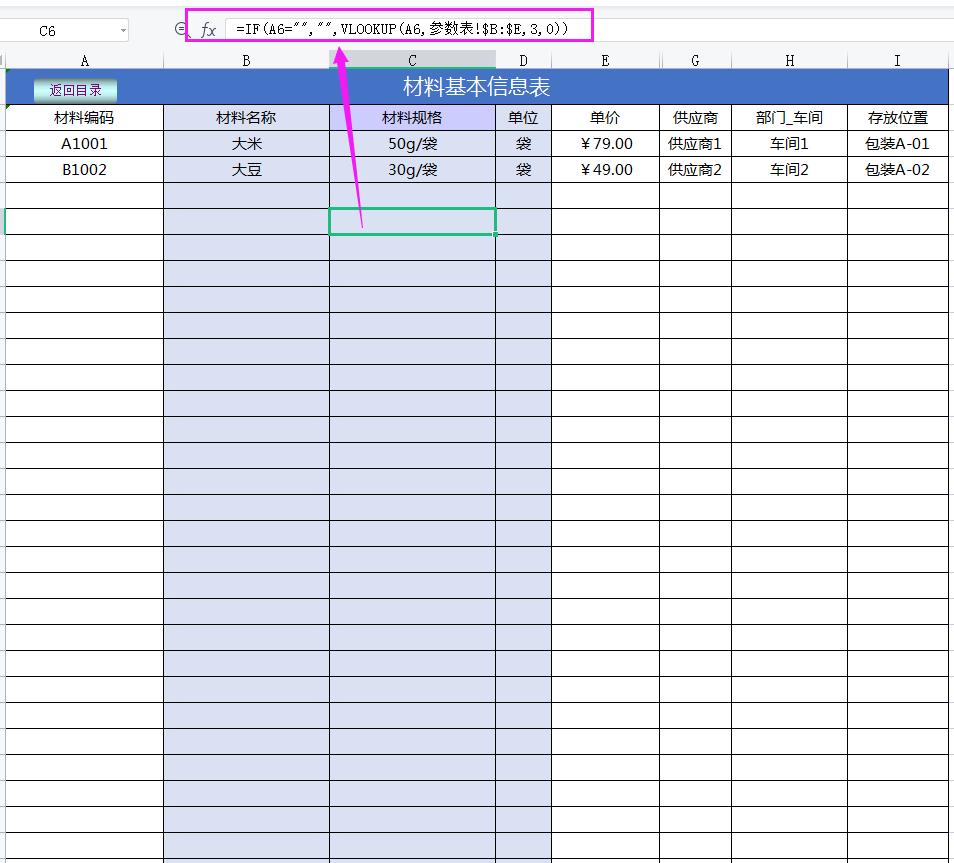Click the 材料基本信息表 title cell
Viewport: 954px width, 863px height.
pyautogui.click(x=477, y=86)
